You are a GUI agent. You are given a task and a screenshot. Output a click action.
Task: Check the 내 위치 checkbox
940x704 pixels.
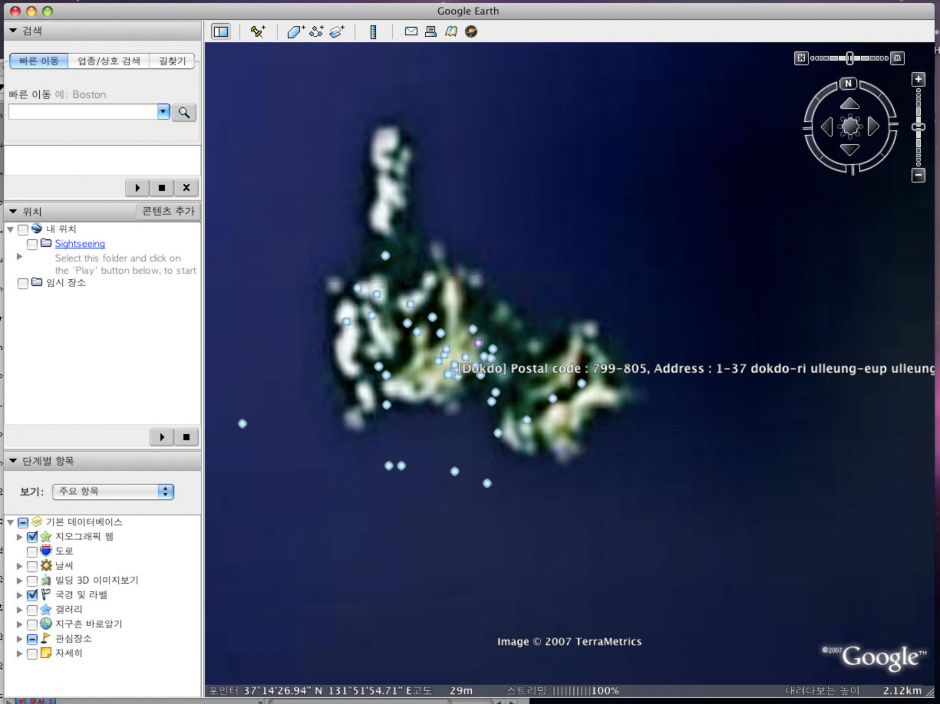pos(23,230)
